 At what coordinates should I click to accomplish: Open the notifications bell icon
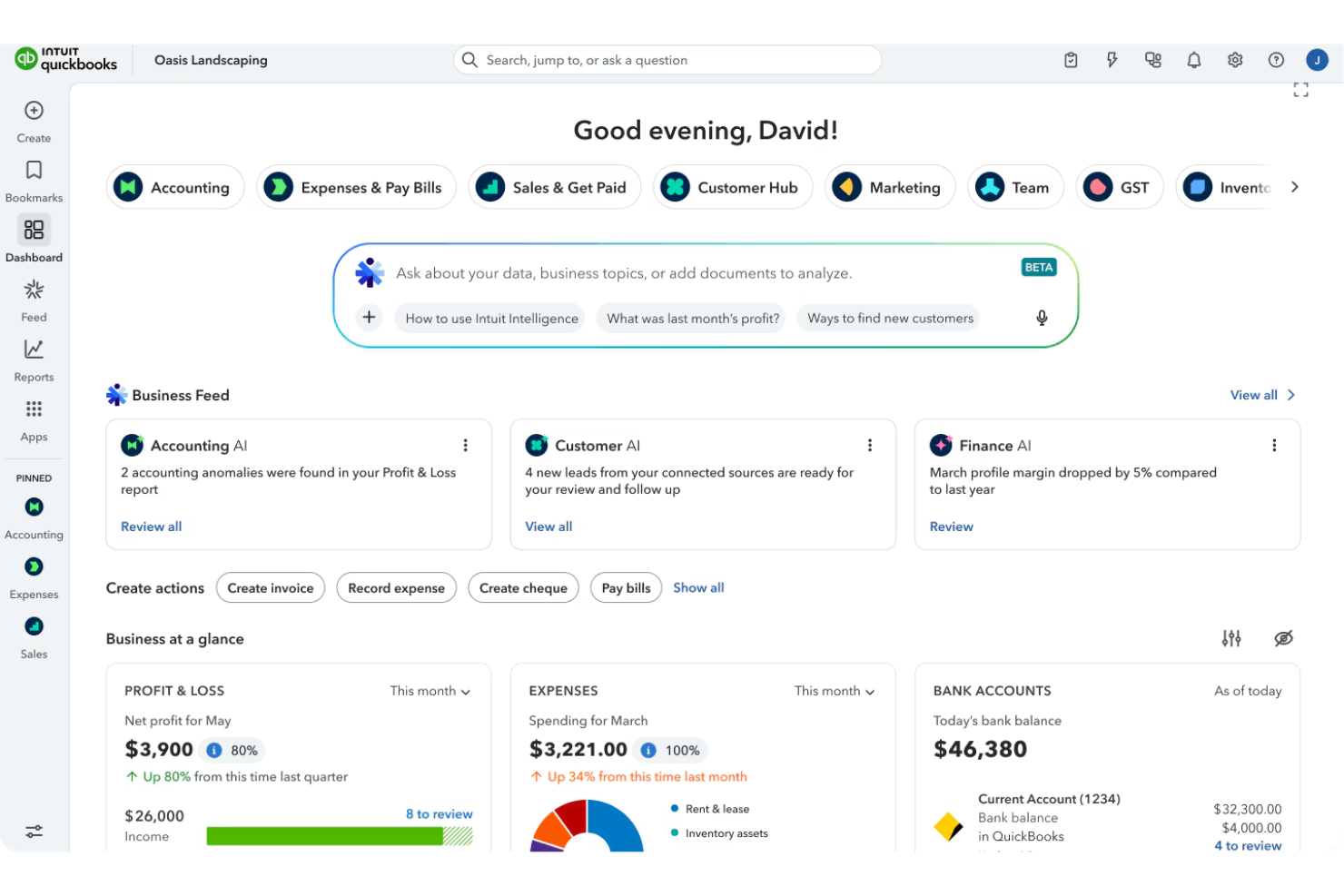pyautogui.click(x=1194, y=59)
